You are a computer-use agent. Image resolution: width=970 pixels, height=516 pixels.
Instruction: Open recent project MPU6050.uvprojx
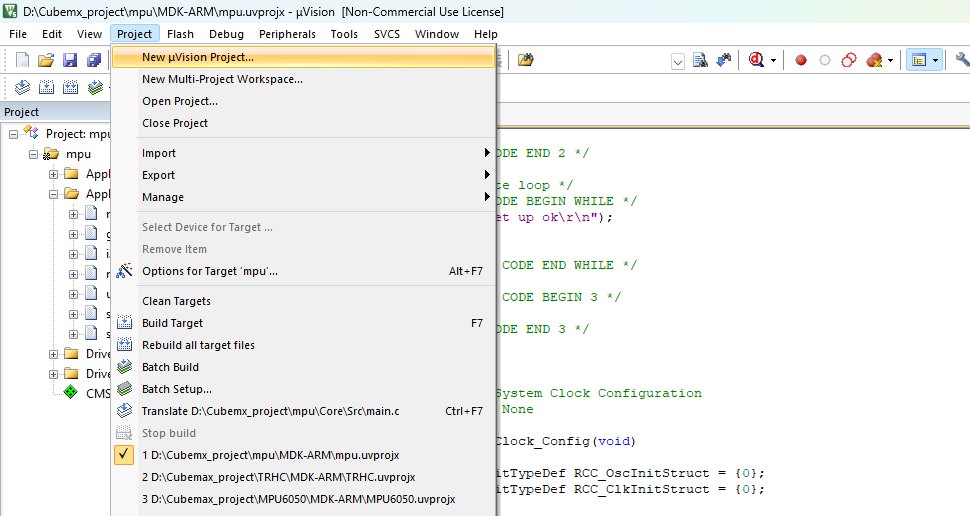(304, 499)
